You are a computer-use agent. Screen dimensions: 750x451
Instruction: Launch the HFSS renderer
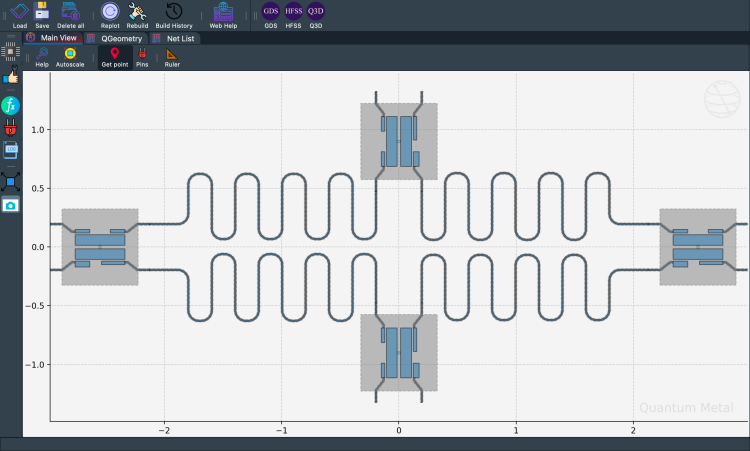tap(293, 15)
